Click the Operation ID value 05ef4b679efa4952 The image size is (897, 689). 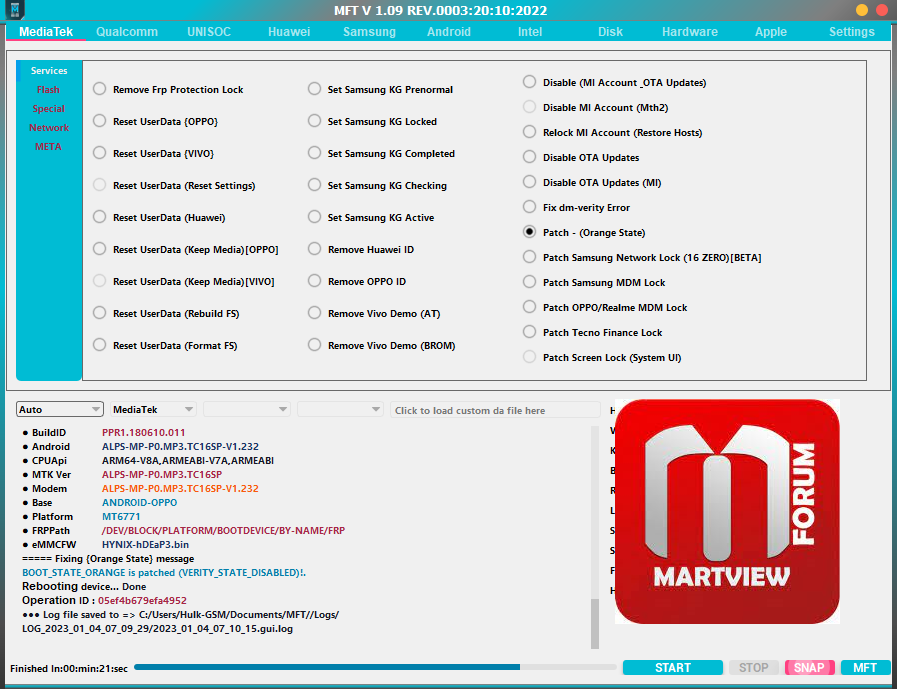tap(142, 601)
